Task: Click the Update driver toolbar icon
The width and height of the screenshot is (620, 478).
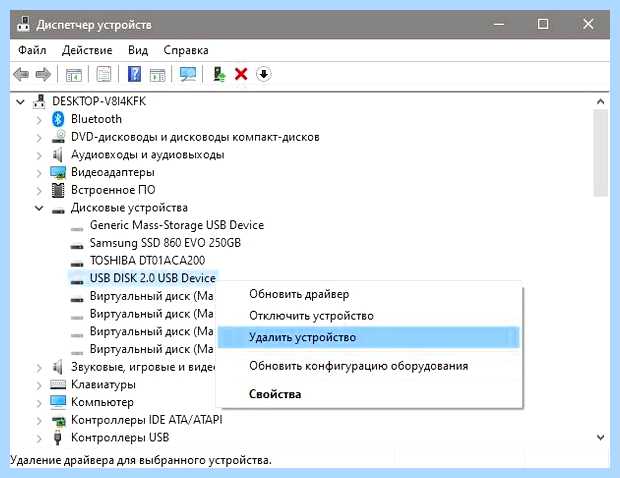Action: point(219,74)
